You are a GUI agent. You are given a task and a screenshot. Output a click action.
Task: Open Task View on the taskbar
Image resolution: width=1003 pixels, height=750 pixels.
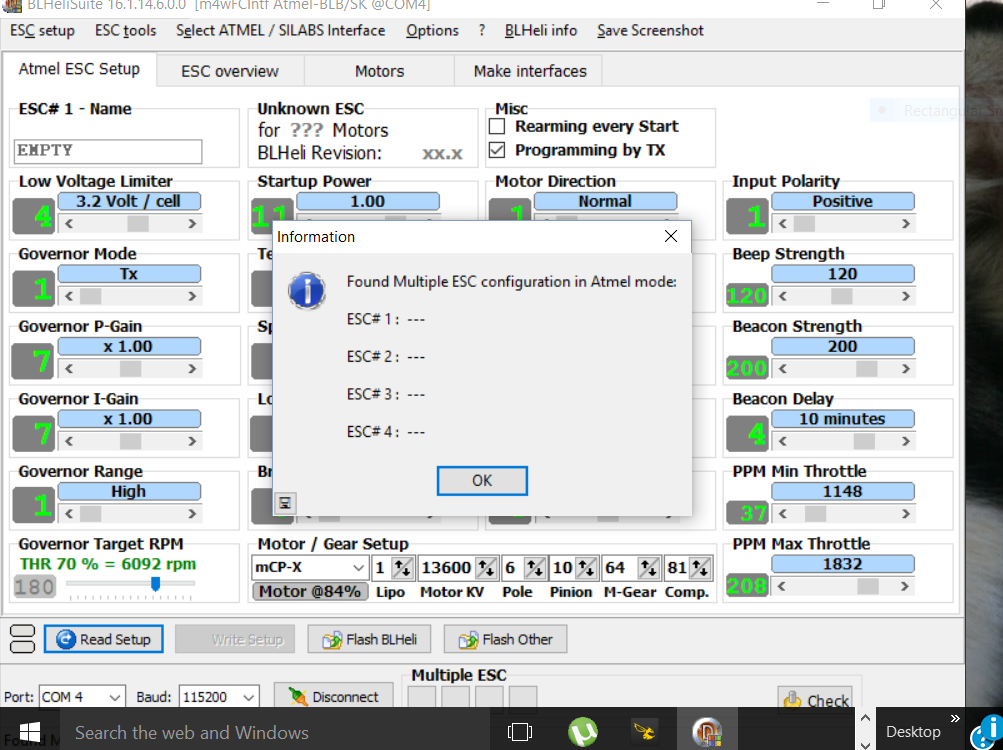click(x=519, y=731)
